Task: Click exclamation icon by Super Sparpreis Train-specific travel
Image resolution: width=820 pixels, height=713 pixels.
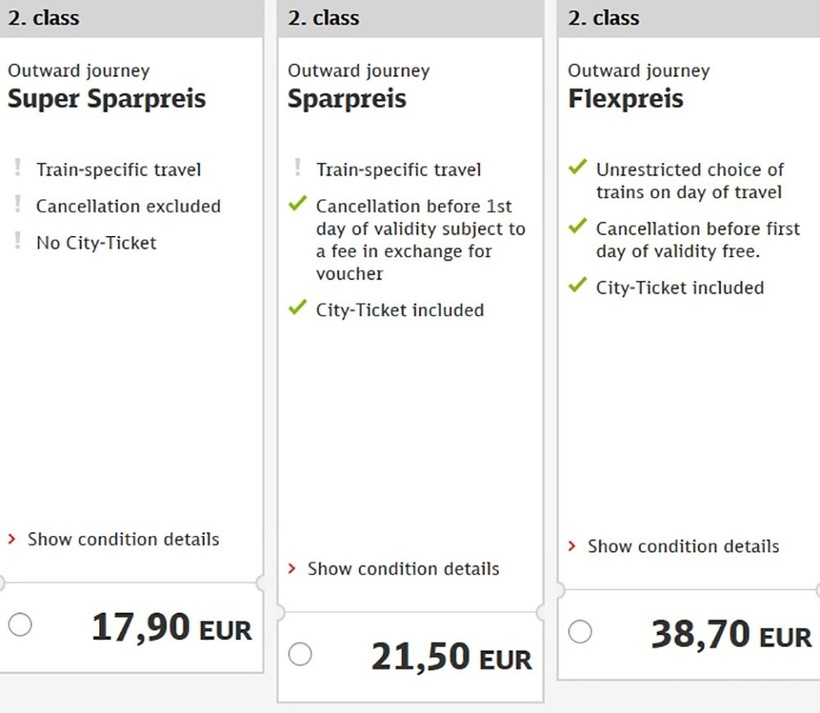Action: pyautogui.click(x=17, y=170)
